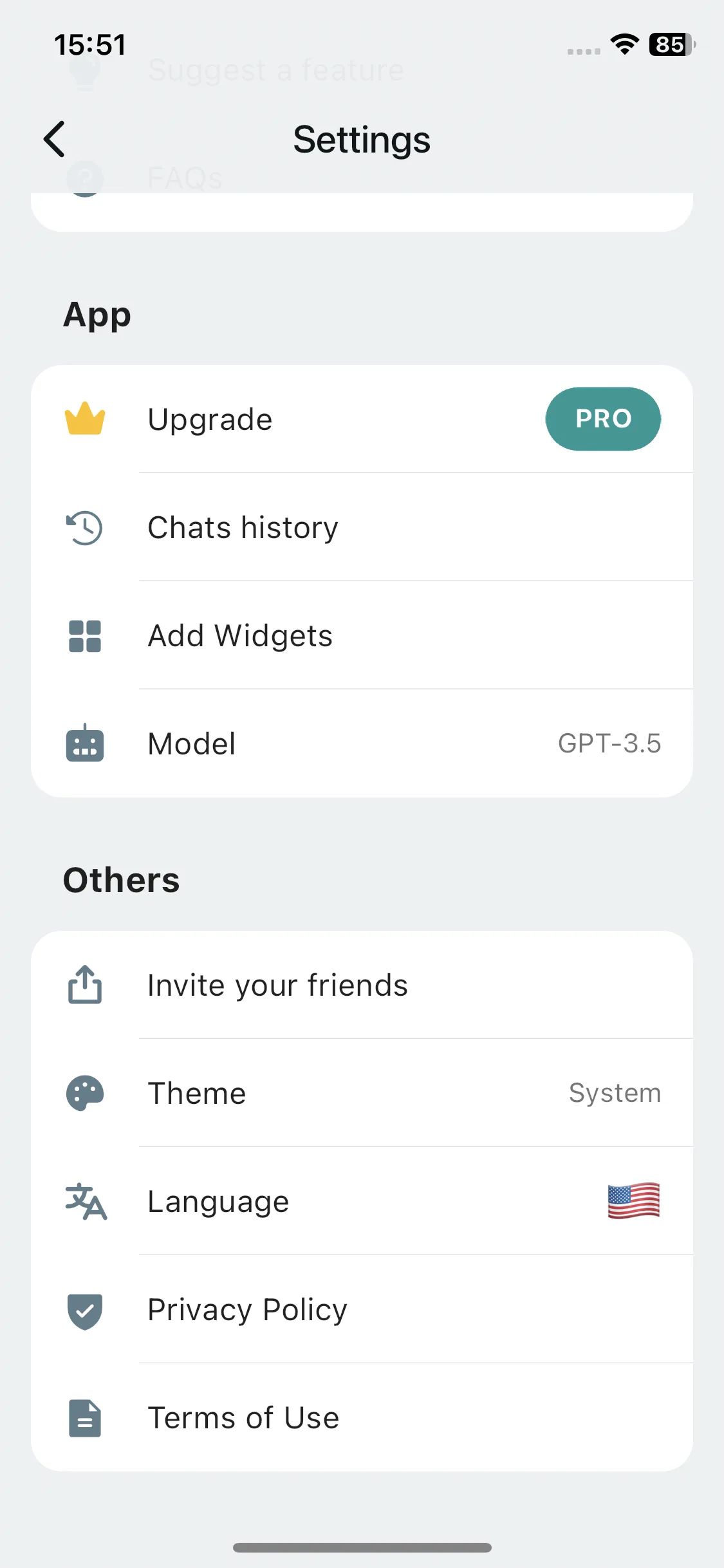Screen dimensions: 724x1568
Task: Click the Privacy Policy shield icon
Action: pos(85,1311)
